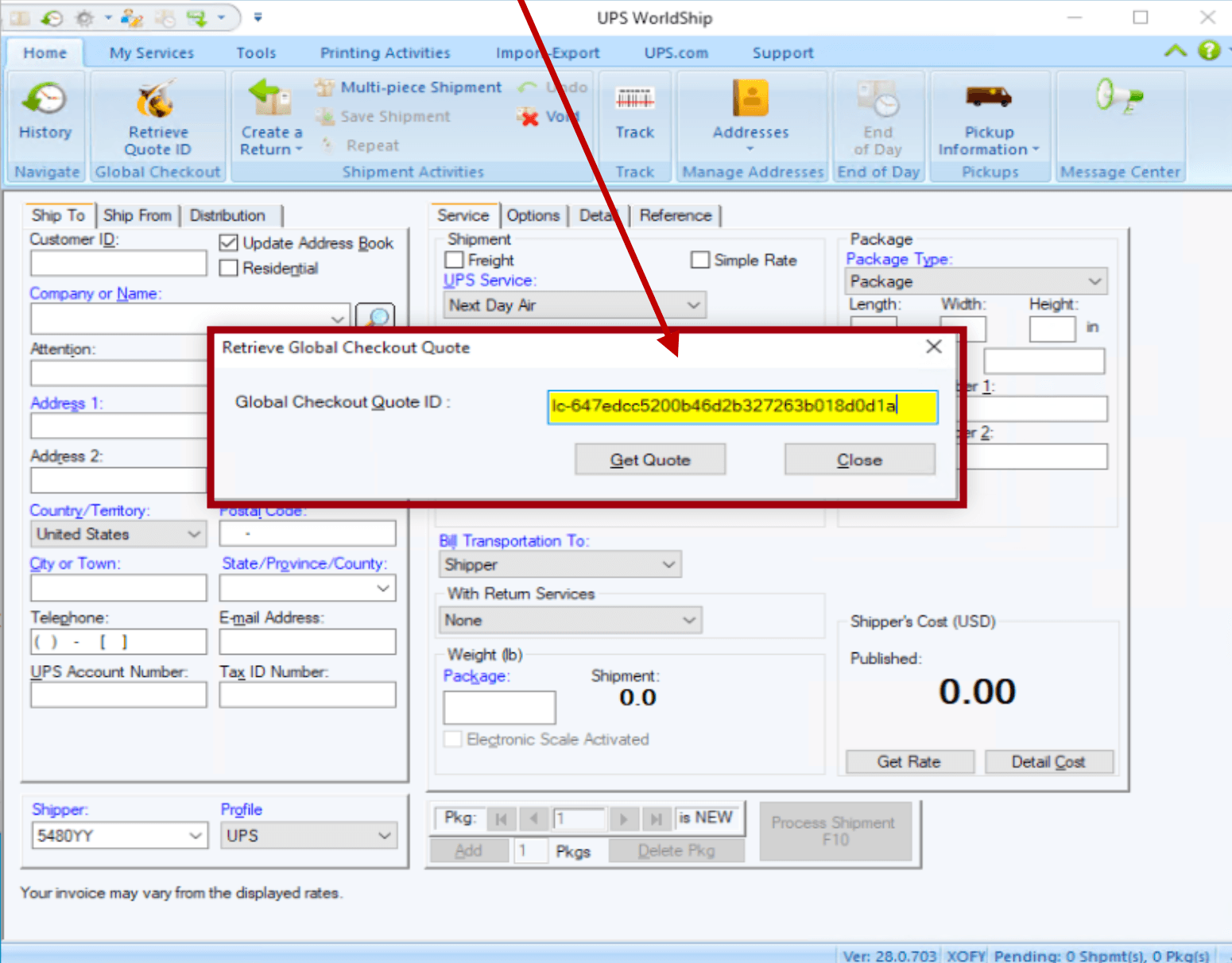1232x963 pixels.
Task: Switch to the Options tab
Action: coord(533,215)
